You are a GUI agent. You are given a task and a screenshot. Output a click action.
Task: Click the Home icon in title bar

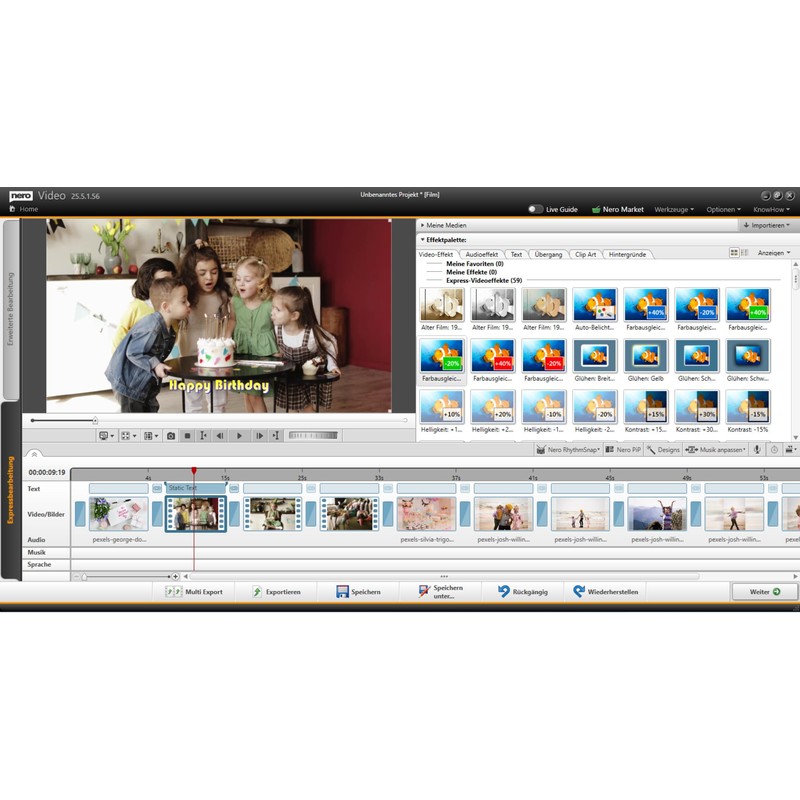click(x=14, y=209)
